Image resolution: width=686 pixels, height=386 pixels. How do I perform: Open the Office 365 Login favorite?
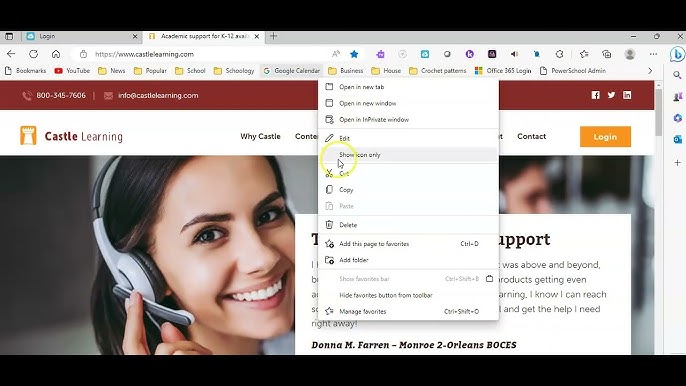[x=503, y=71]
